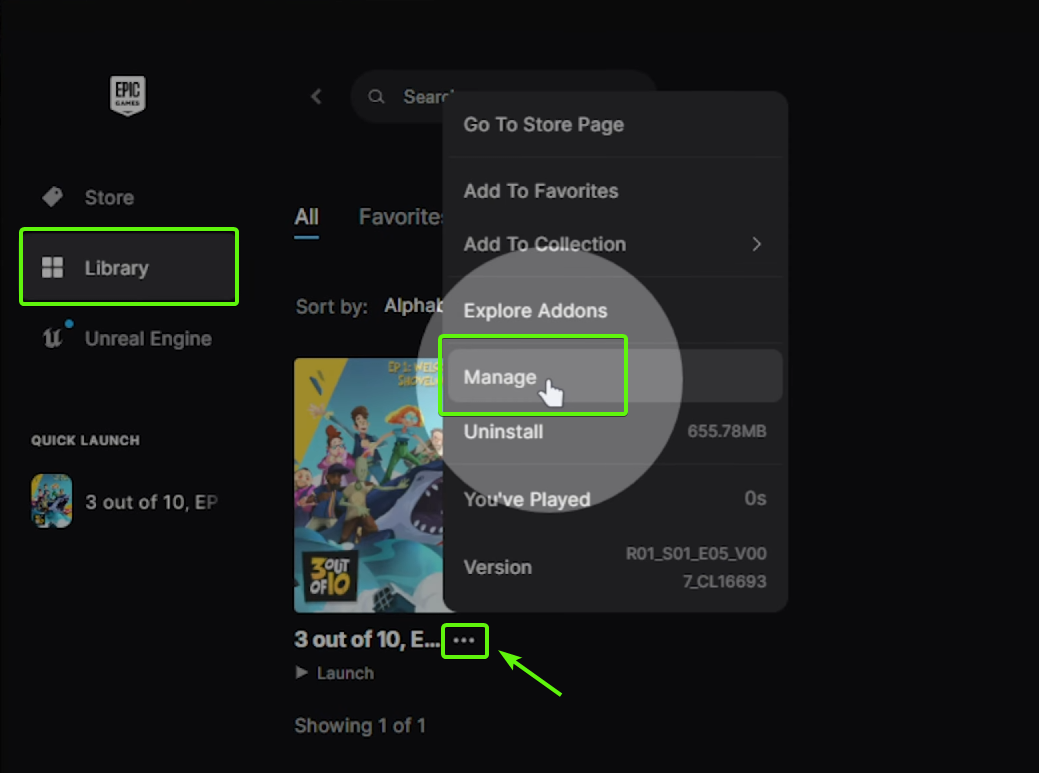Click the Epic Games logo
Image resolution: width=1039 pixels, height=773 pixels.
[127, 95]
